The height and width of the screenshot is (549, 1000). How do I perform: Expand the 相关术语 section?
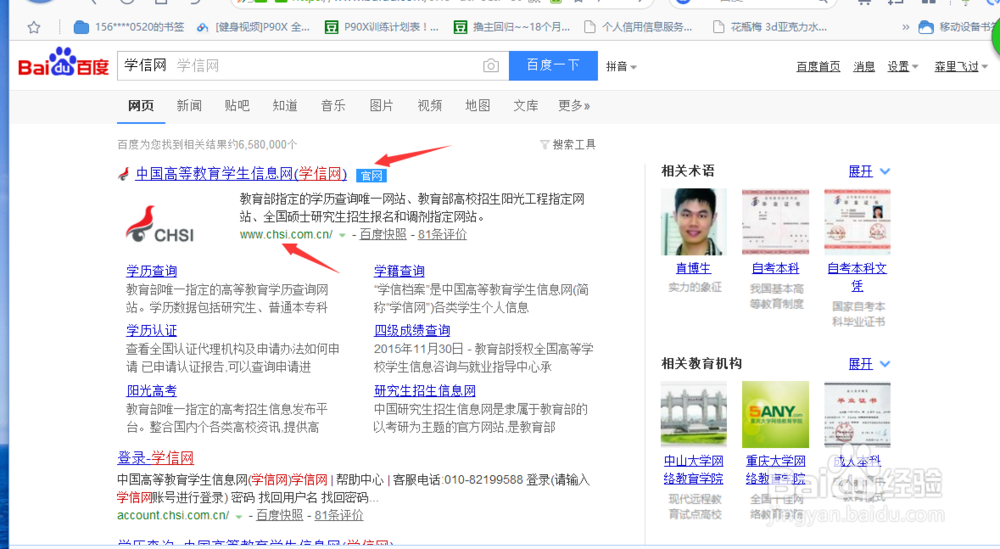869,172
